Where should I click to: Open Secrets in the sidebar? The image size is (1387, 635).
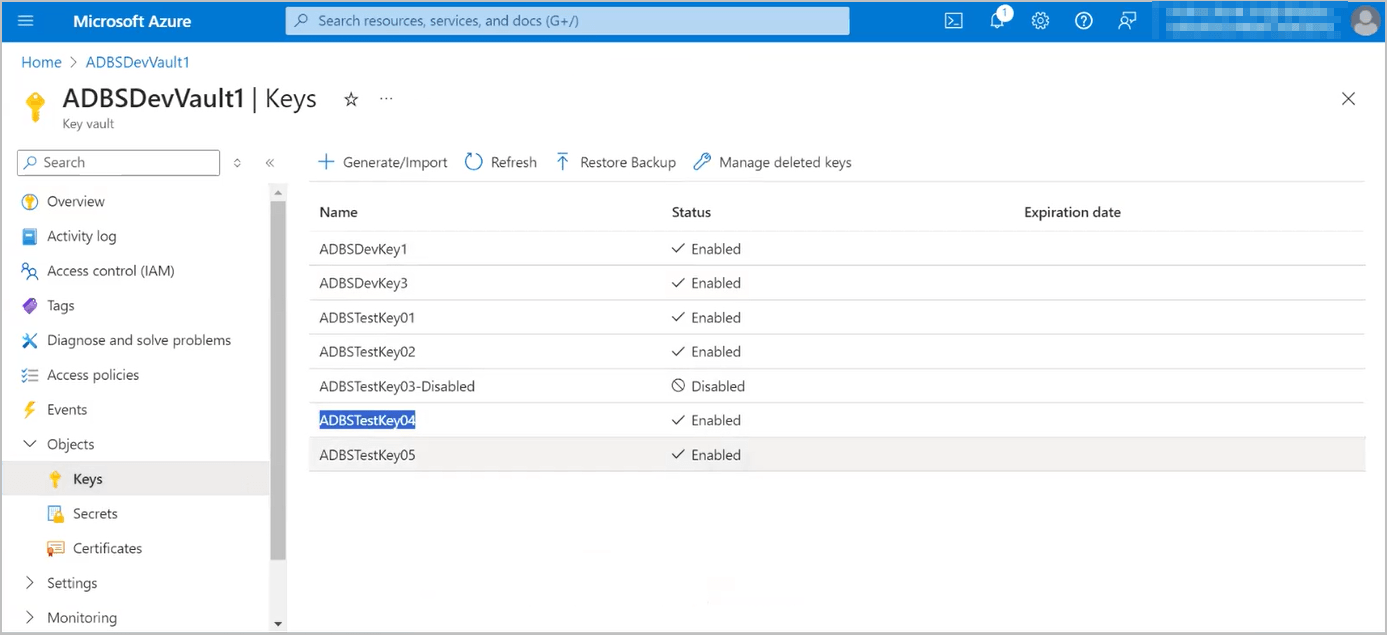95,514
